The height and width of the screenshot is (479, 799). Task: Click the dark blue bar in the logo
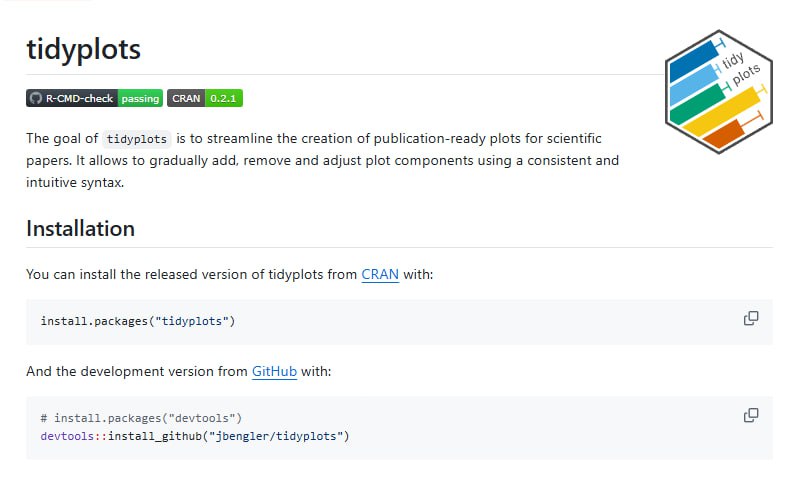click(x=691, y=66)
